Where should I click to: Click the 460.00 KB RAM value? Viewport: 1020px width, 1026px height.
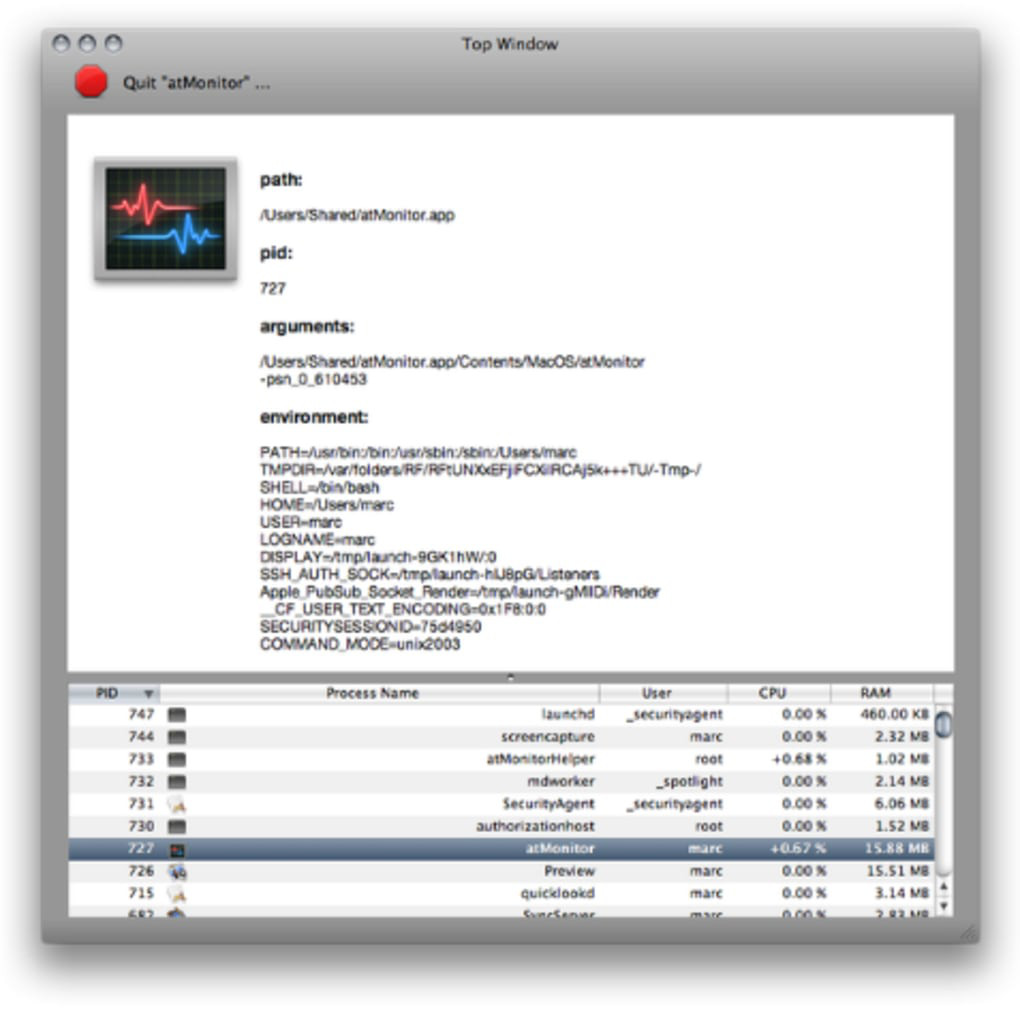(x=894, y=714)
